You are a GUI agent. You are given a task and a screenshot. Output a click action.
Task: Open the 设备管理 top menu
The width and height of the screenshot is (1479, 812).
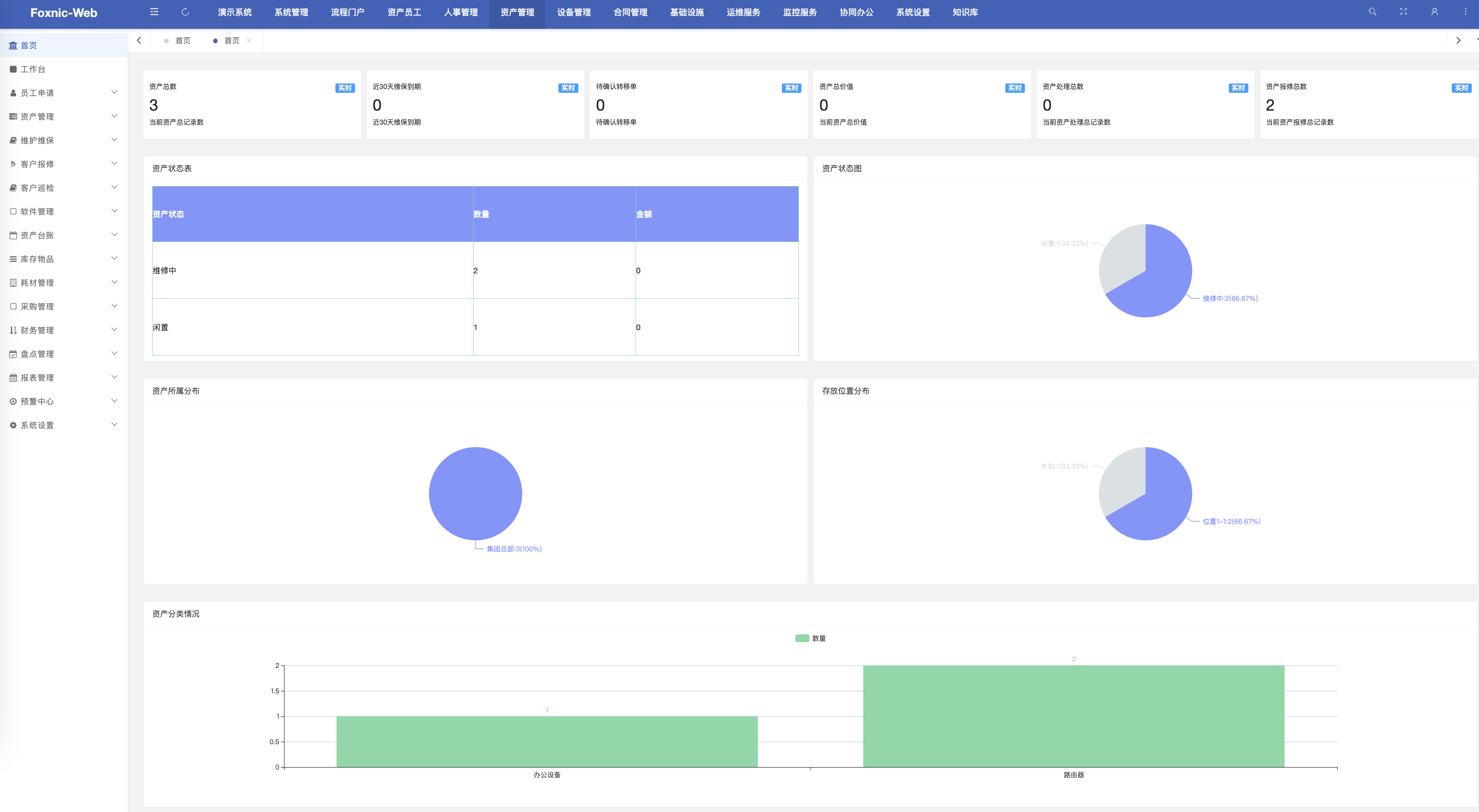574,13
